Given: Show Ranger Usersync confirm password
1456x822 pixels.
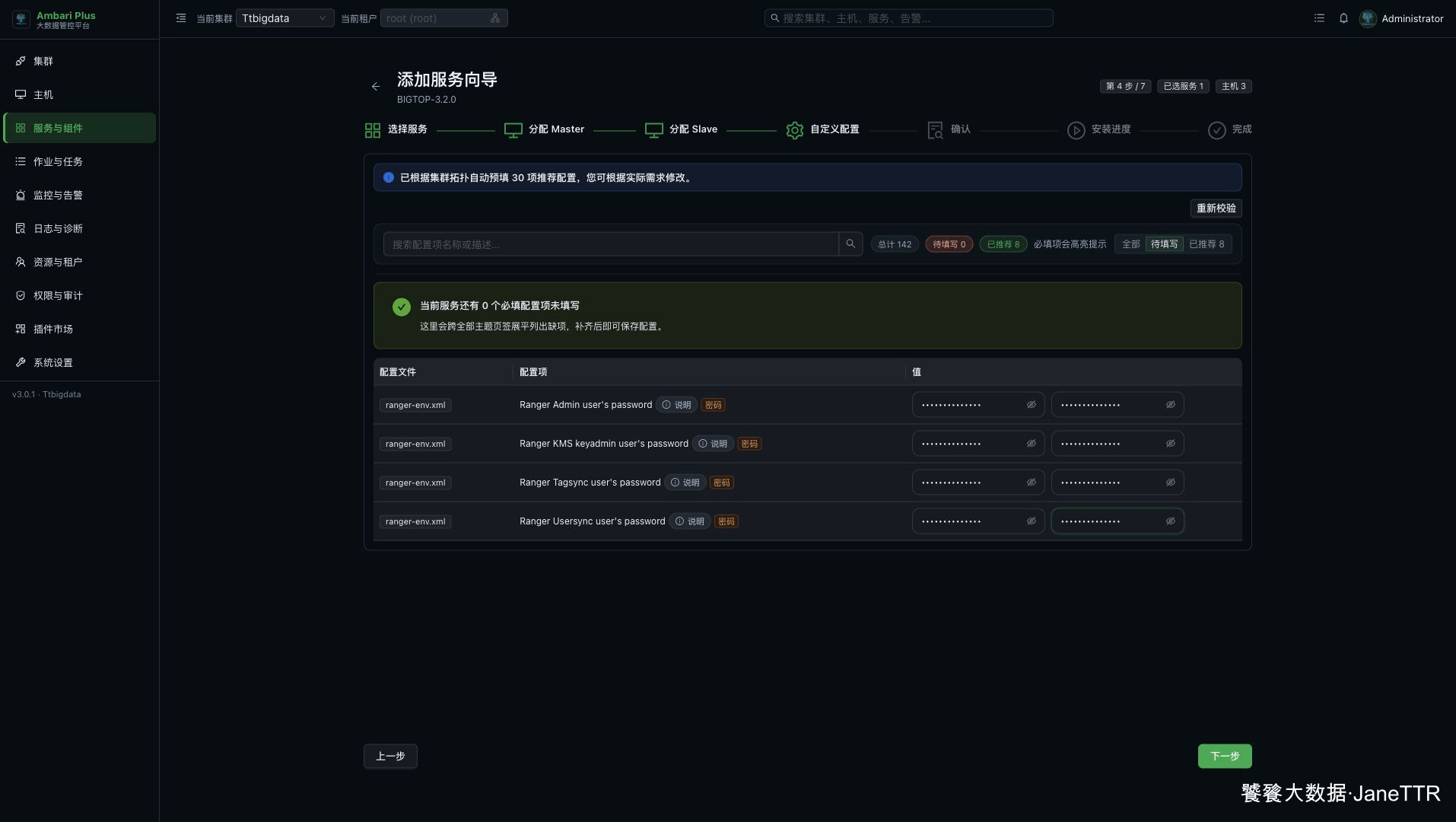Looking at the screenshot, I should click(1171, 521).
